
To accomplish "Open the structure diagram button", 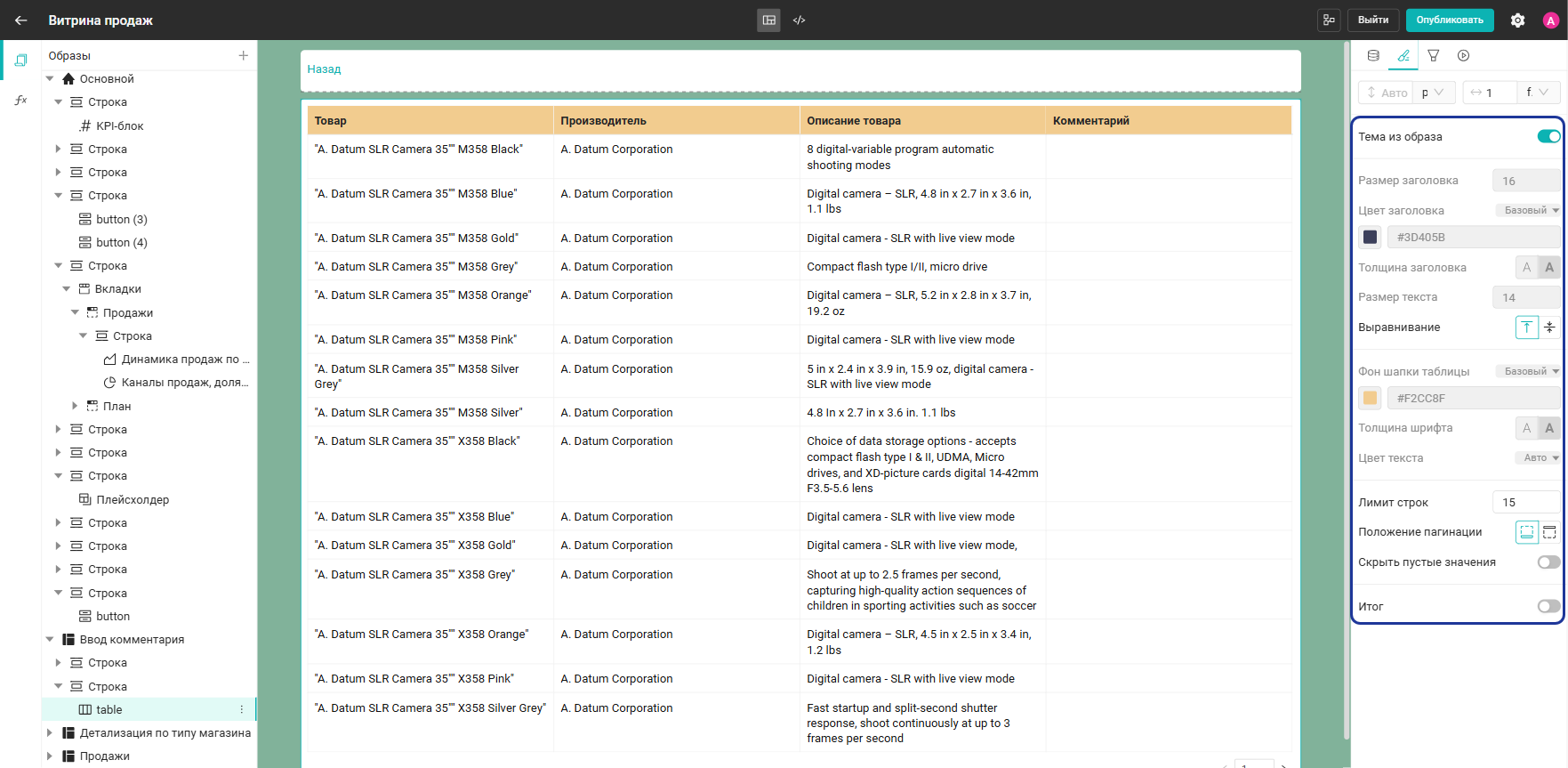I will tap(1329, 20).
